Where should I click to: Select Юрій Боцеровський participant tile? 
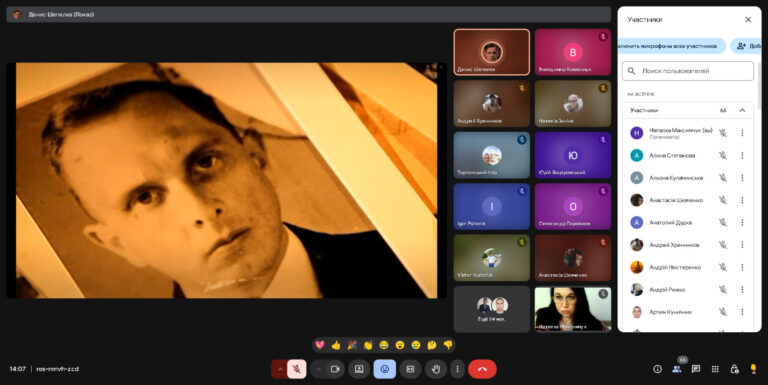(x=573, y=155)
